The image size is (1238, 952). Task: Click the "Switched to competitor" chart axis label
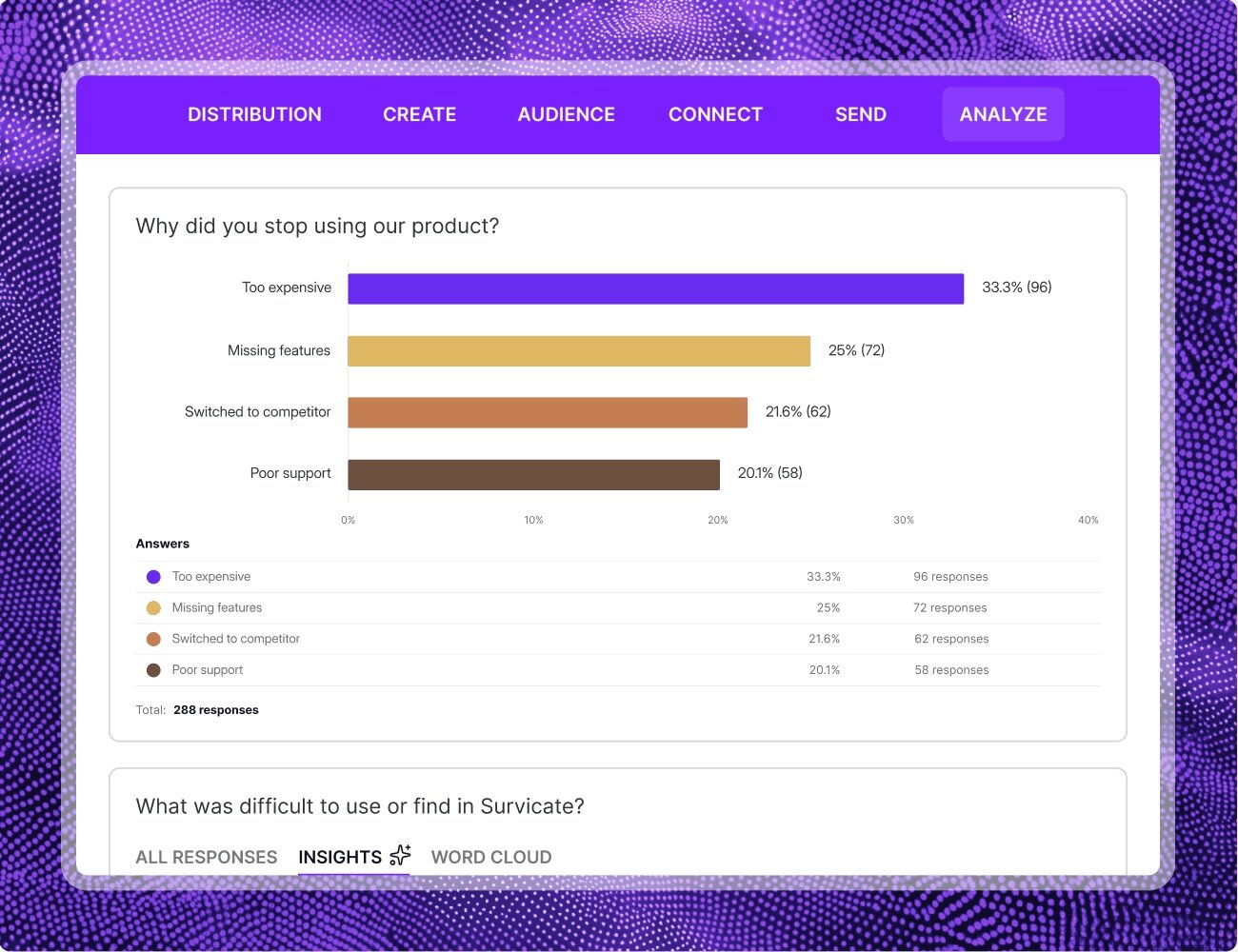pos(258,412)
